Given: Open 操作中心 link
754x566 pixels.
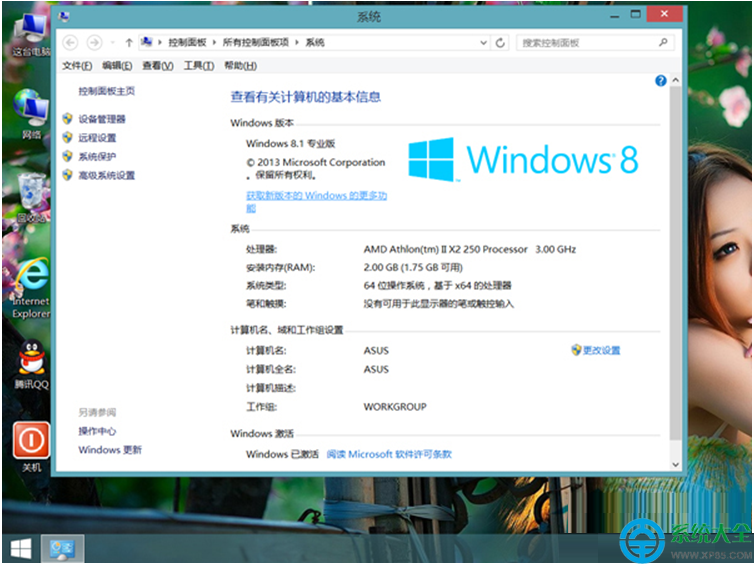Looking at the screenshot, I should pos(97,431).
